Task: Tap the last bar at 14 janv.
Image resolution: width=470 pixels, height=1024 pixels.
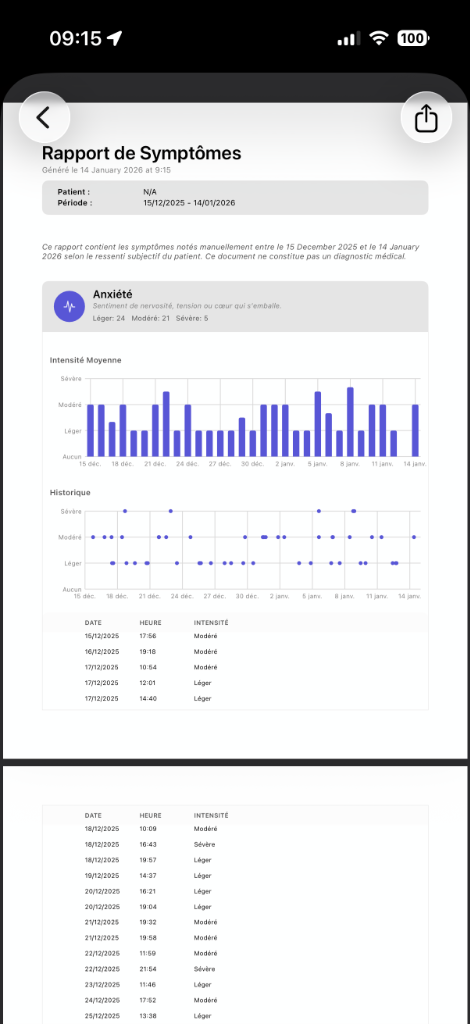Action: 415,430
